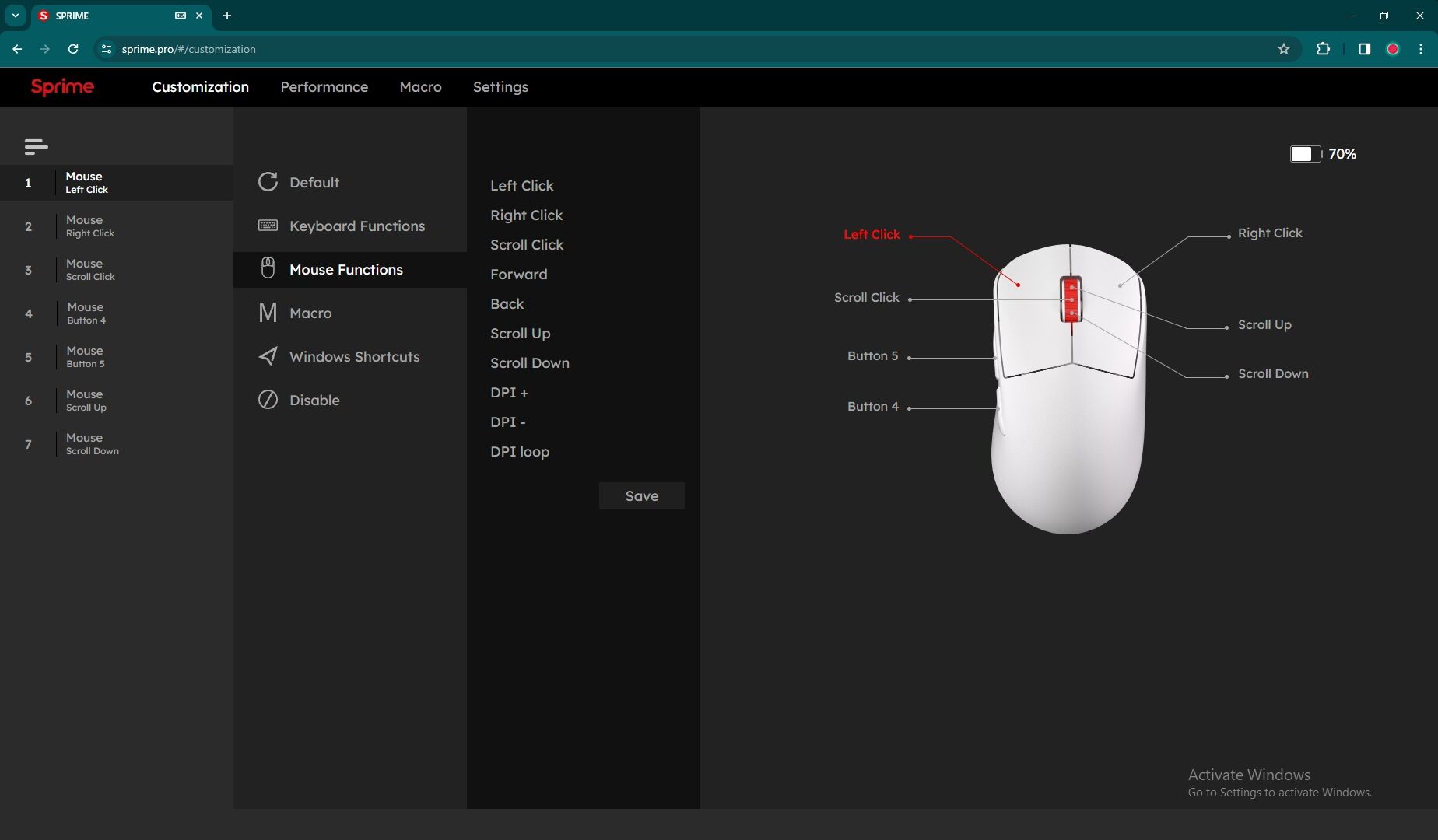
Task: Select the Disable category
Action: coord(350,400)
